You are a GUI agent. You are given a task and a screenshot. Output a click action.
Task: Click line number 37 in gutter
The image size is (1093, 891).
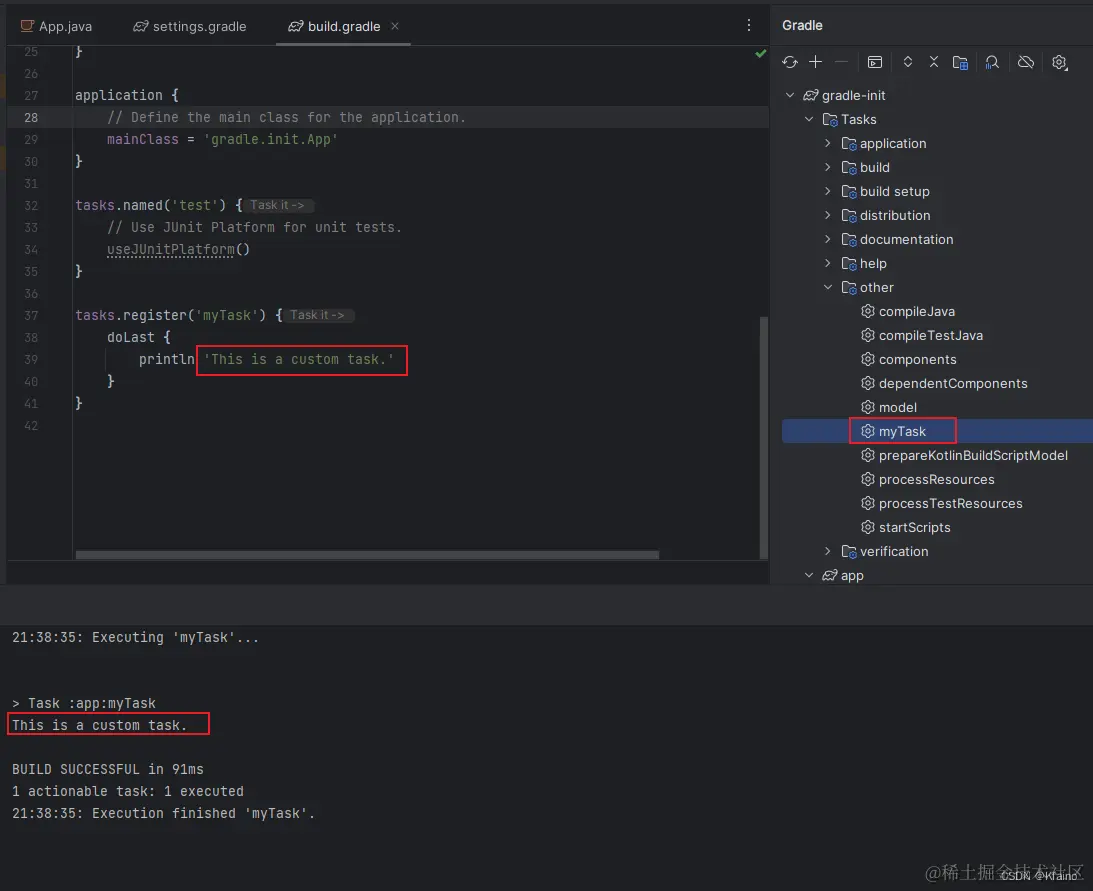point(31,315)
